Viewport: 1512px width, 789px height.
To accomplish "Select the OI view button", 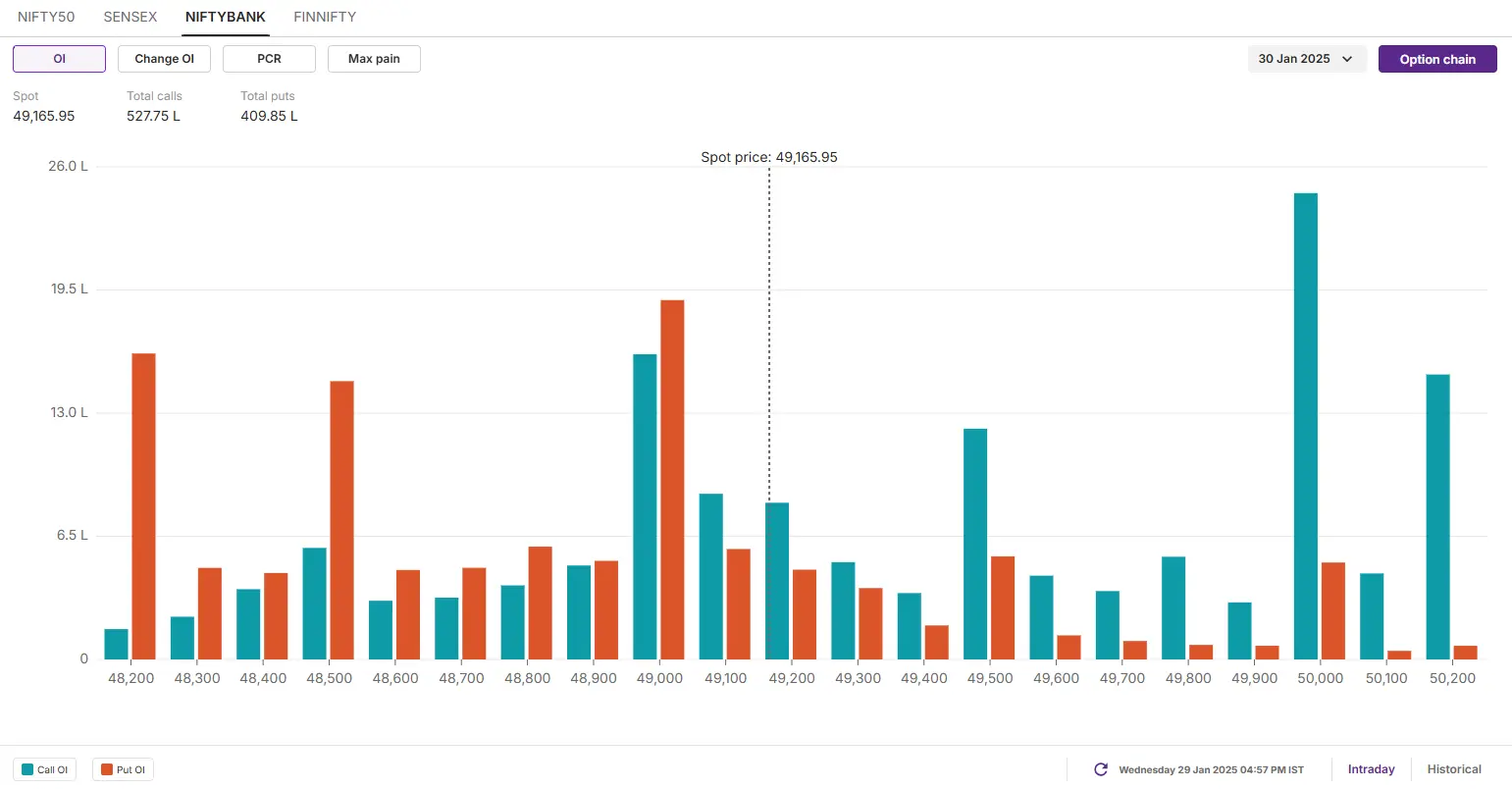I will (59, 59).
